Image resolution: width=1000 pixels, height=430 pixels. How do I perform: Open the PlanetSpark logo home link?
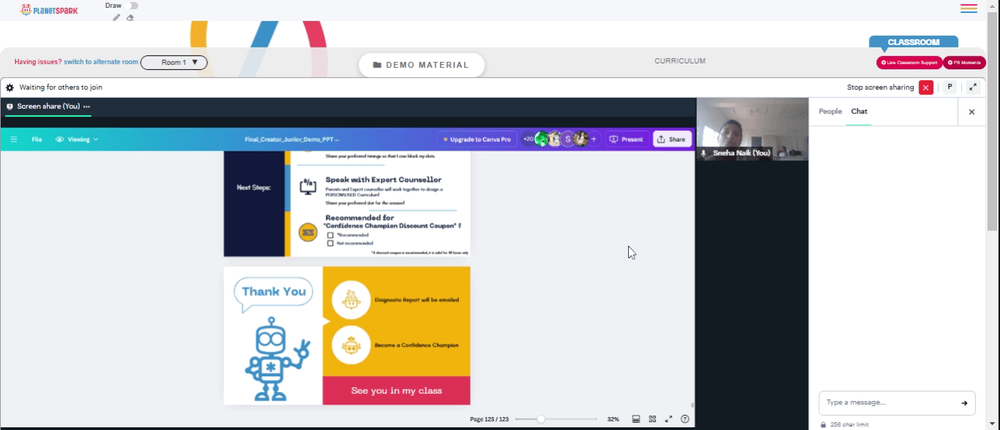point(49,10)
